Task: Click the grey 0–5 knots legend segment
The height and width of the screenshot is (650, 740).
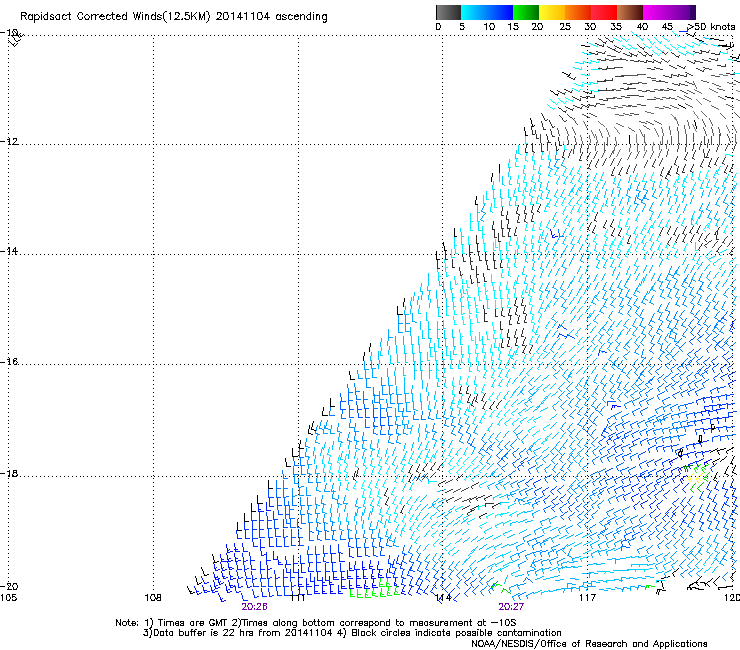Action: pos(448,12)
